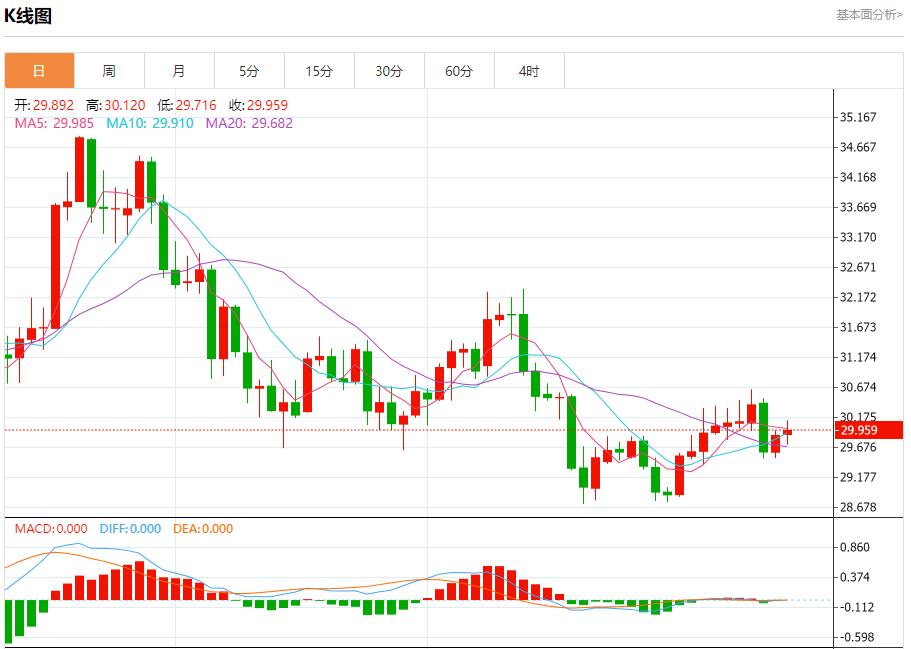Click the K线图 title
This screenshot has height=649, width=911.
(30, 16)
